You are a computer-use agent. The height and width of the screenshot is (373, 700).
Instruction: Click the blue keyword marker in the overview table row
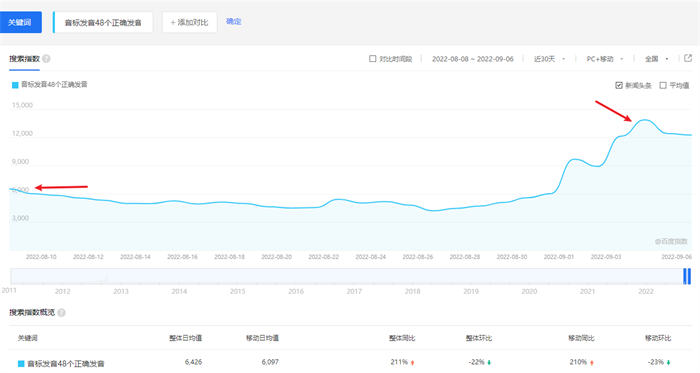click(21, 364)
